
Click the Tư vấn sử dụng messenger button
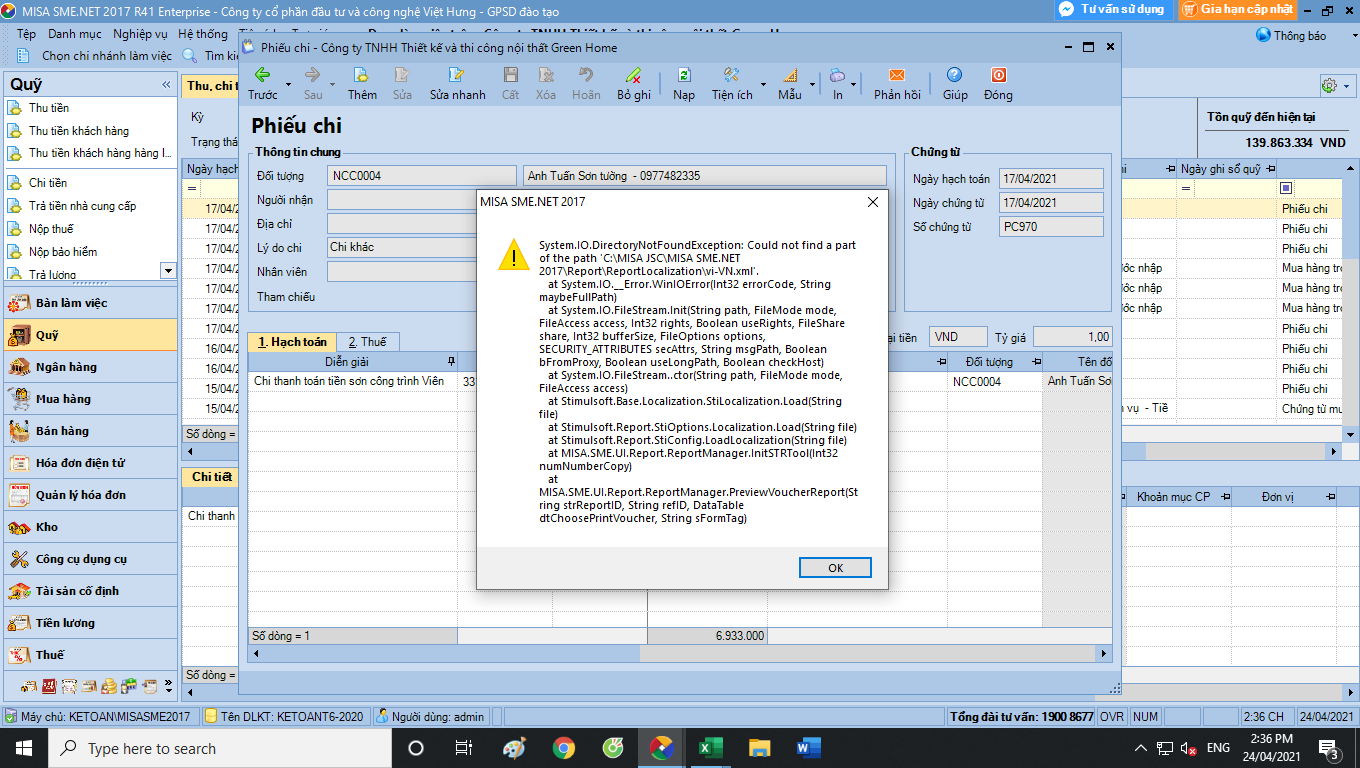coord(1112,9)
